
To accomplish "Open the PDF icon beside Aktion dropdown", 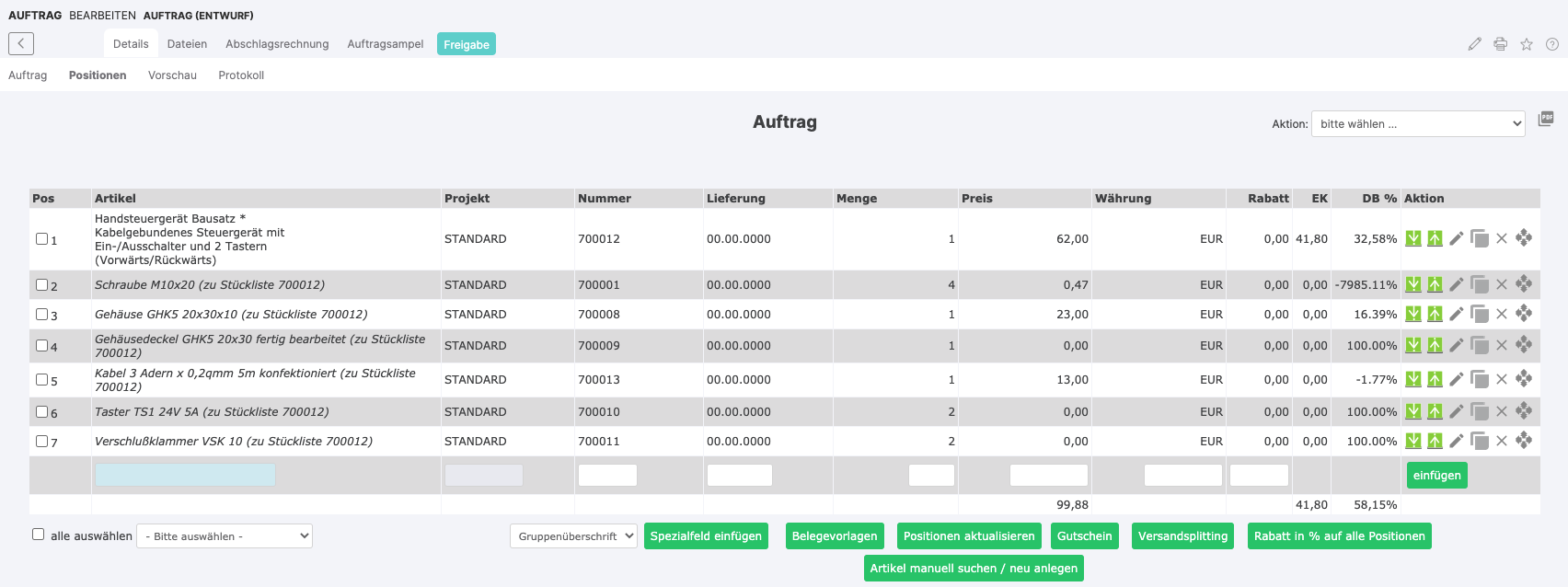I will [x=1546, y=119].
